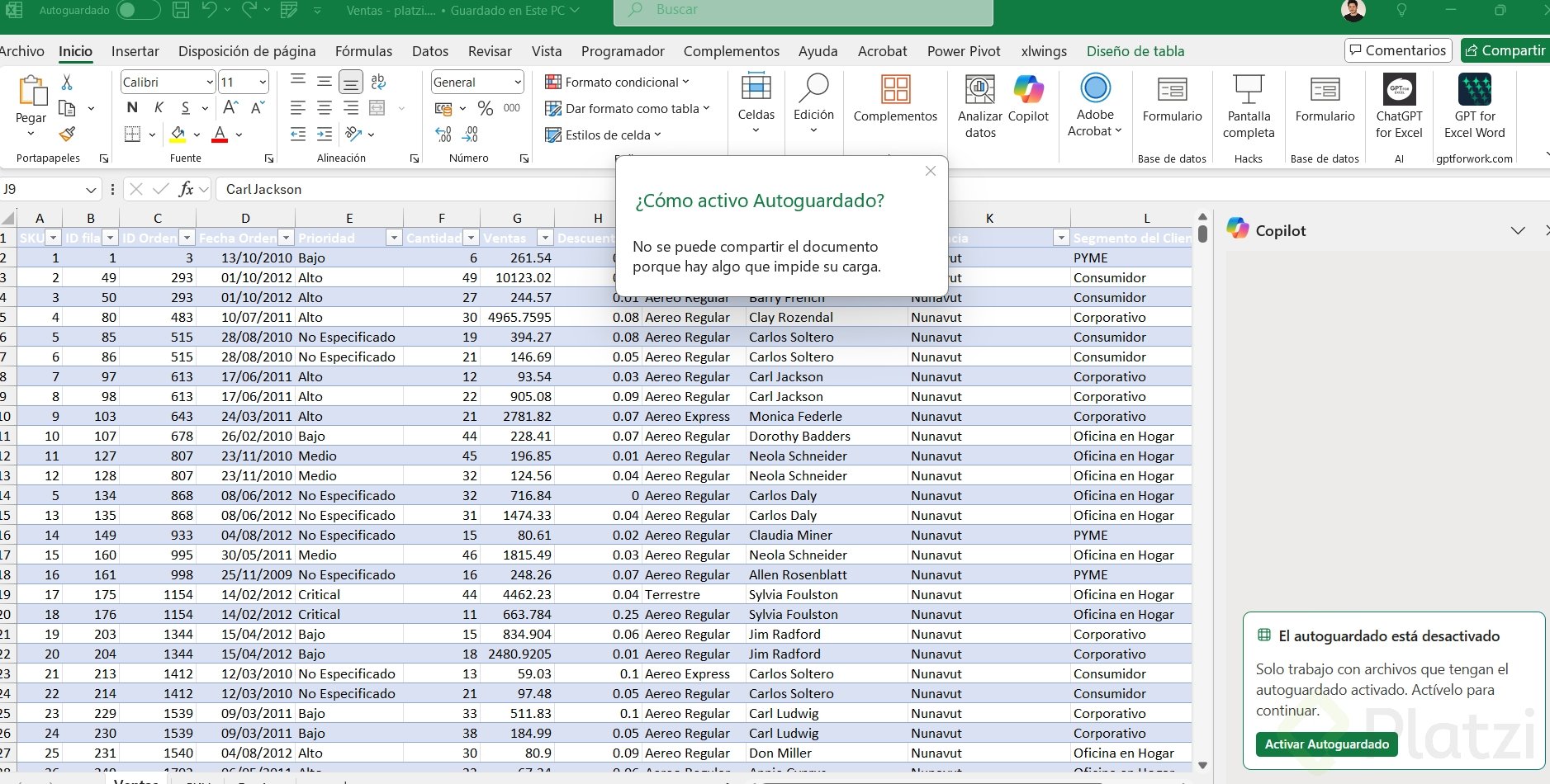Open Prioridad column filter dropdown
The image size is (1550, 784).
click(x=394, y=239)
